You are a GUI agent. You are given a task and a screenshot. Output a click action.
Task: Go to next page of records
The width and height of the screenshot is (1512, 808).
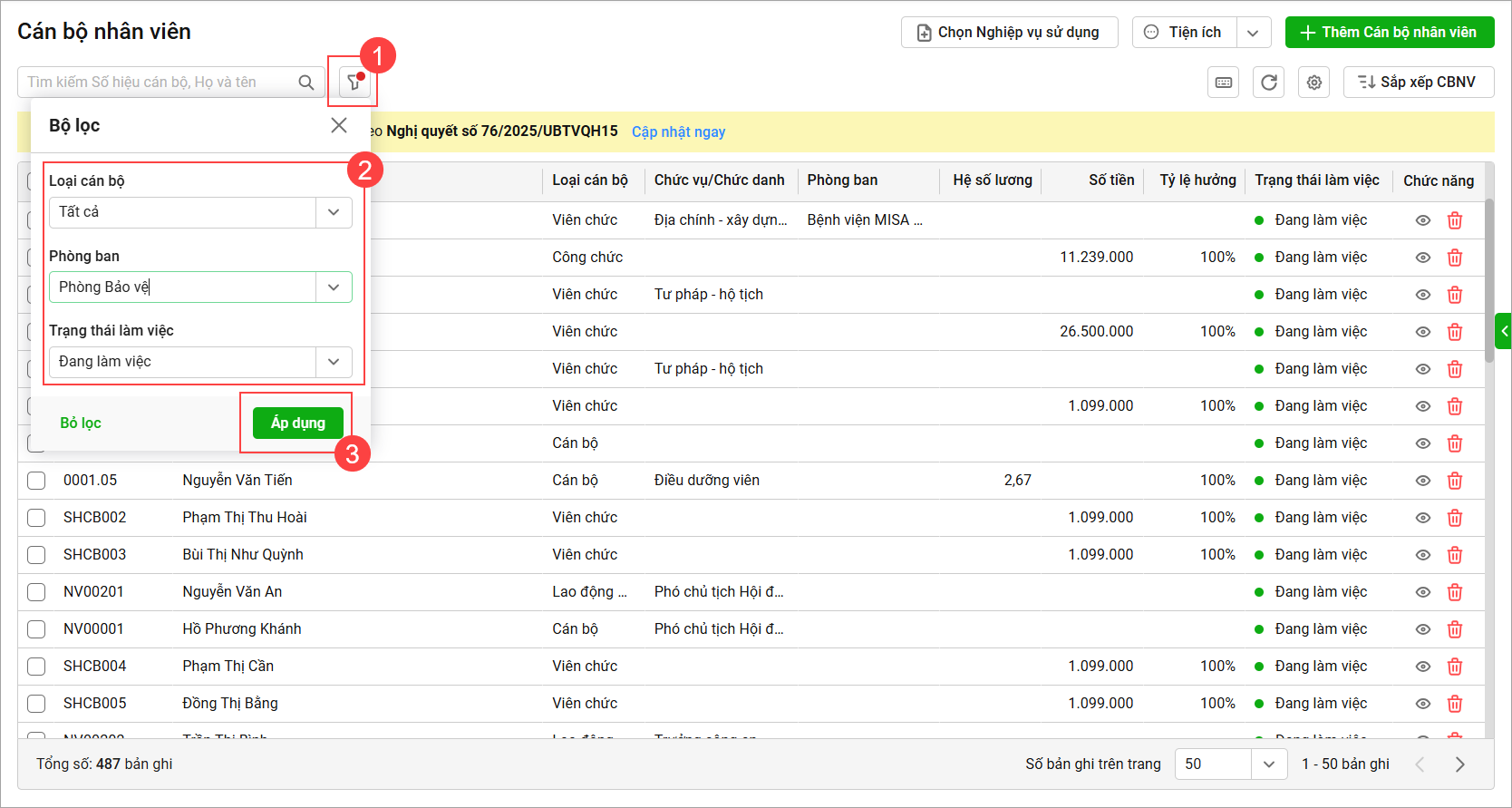(x=1459, y=764)
